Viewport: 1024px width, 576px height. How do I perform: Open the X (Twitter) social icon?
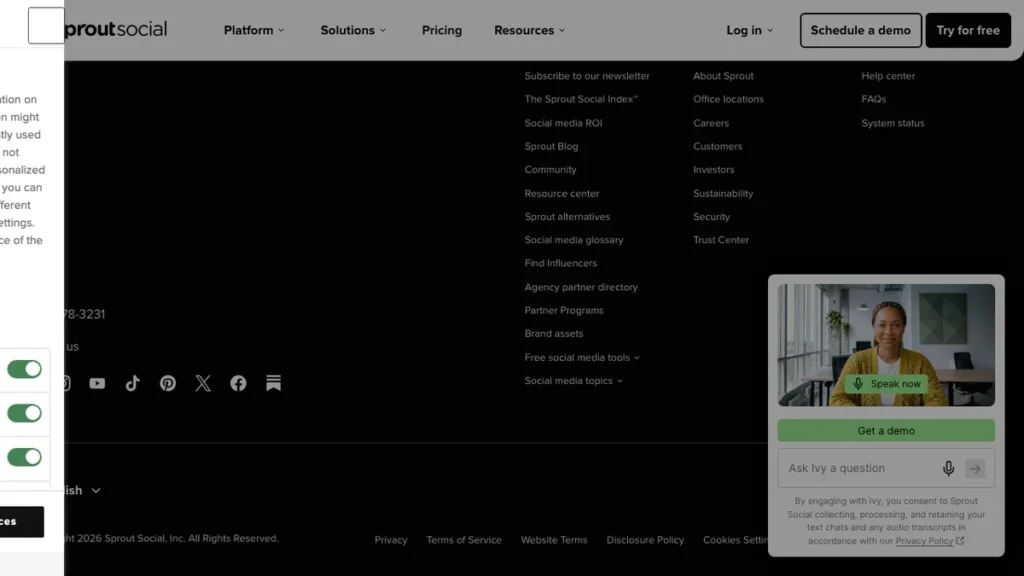(x=203, y=383)
